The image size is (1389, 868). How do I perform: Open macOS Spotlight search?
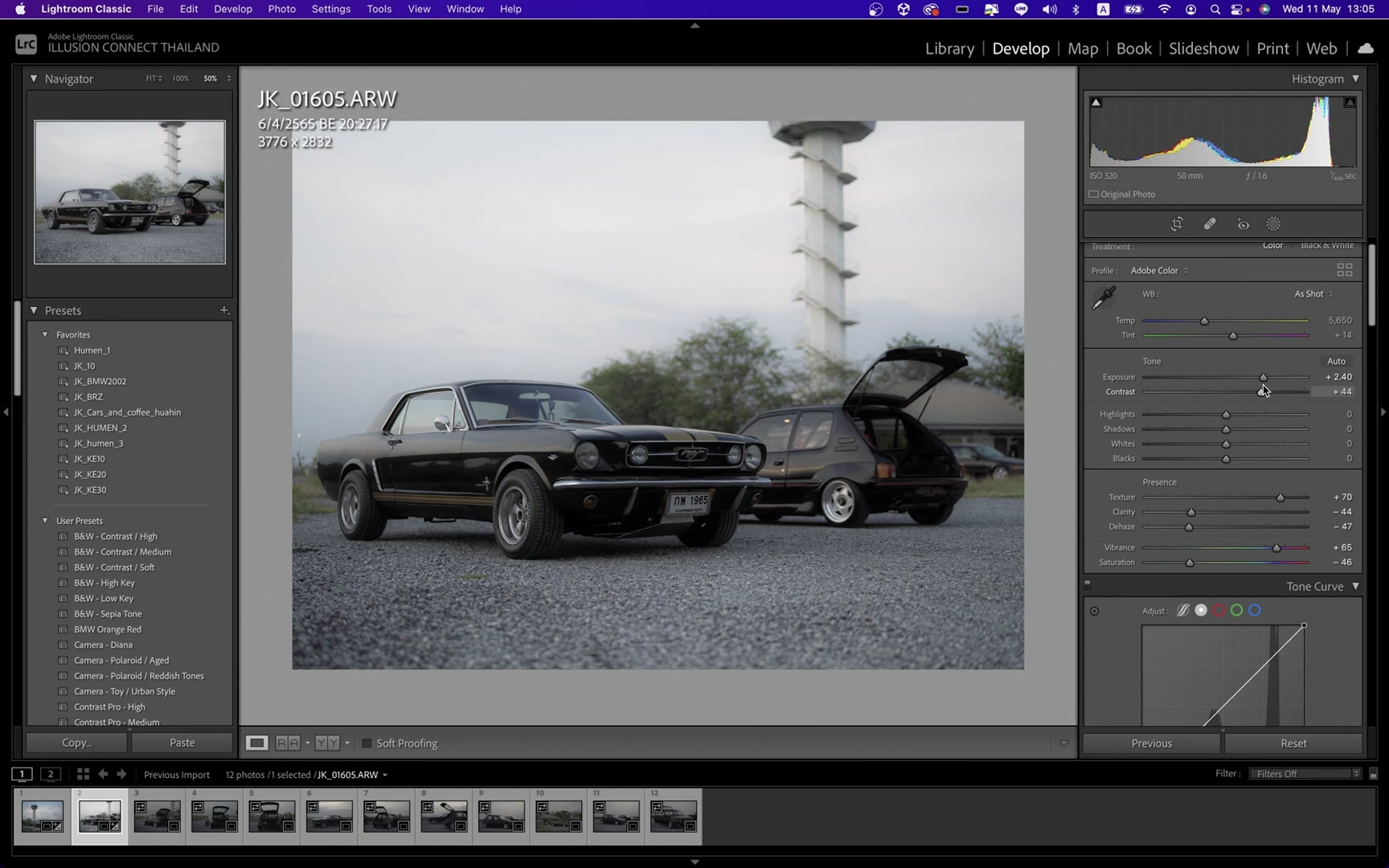(x=1215, y=10)
